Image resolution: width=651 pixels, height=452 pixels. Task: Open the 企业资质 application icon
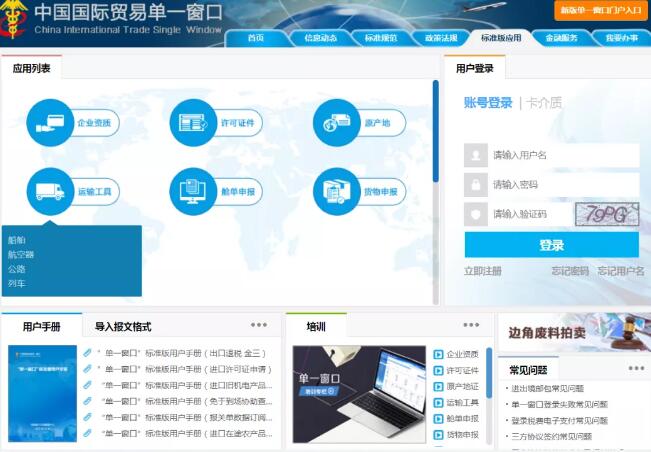pyautogui.click(x=50, y=123)
